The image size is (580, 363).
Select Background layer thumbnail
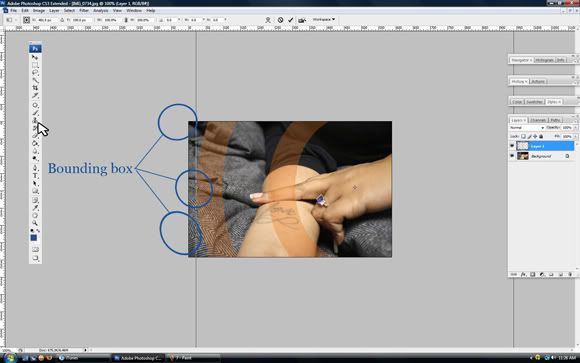pyautogui.click(x=522, y=156)
